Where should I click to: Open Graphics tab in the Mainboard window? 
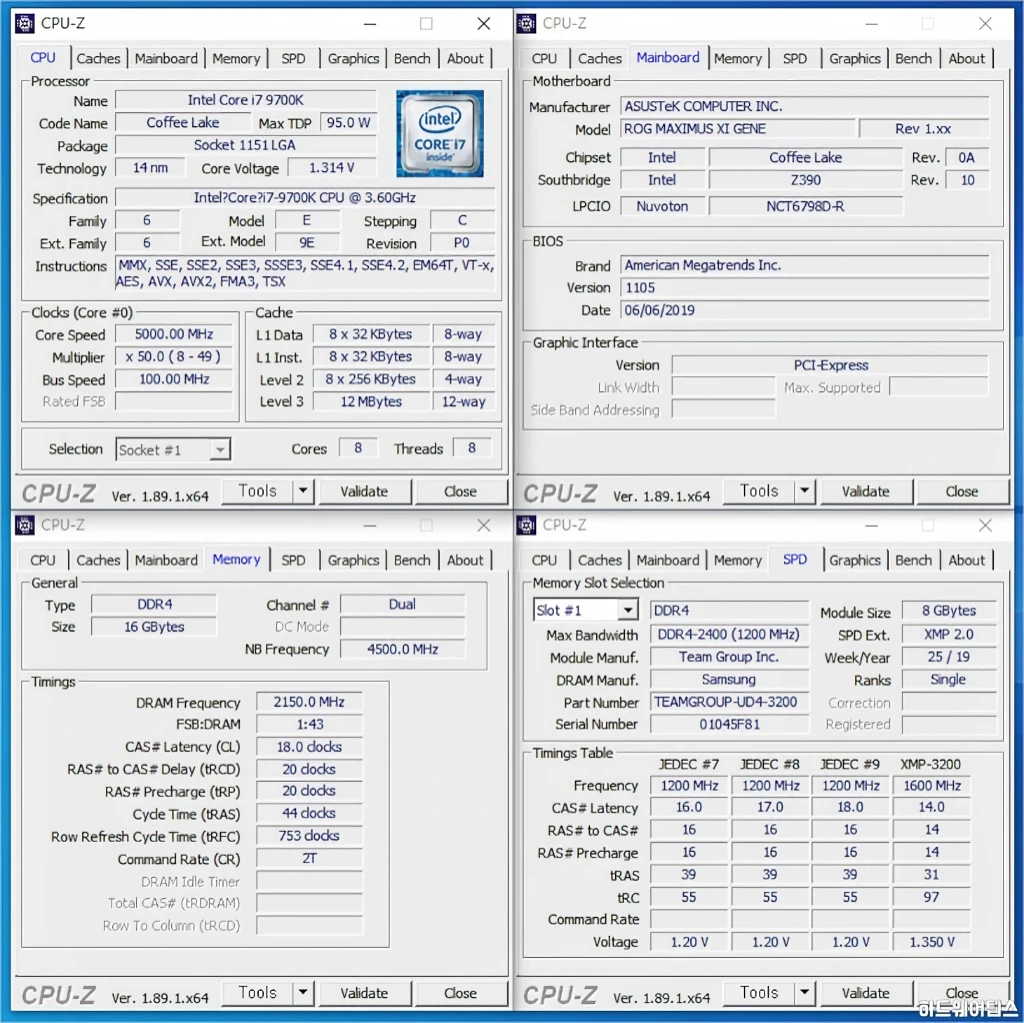854,58
